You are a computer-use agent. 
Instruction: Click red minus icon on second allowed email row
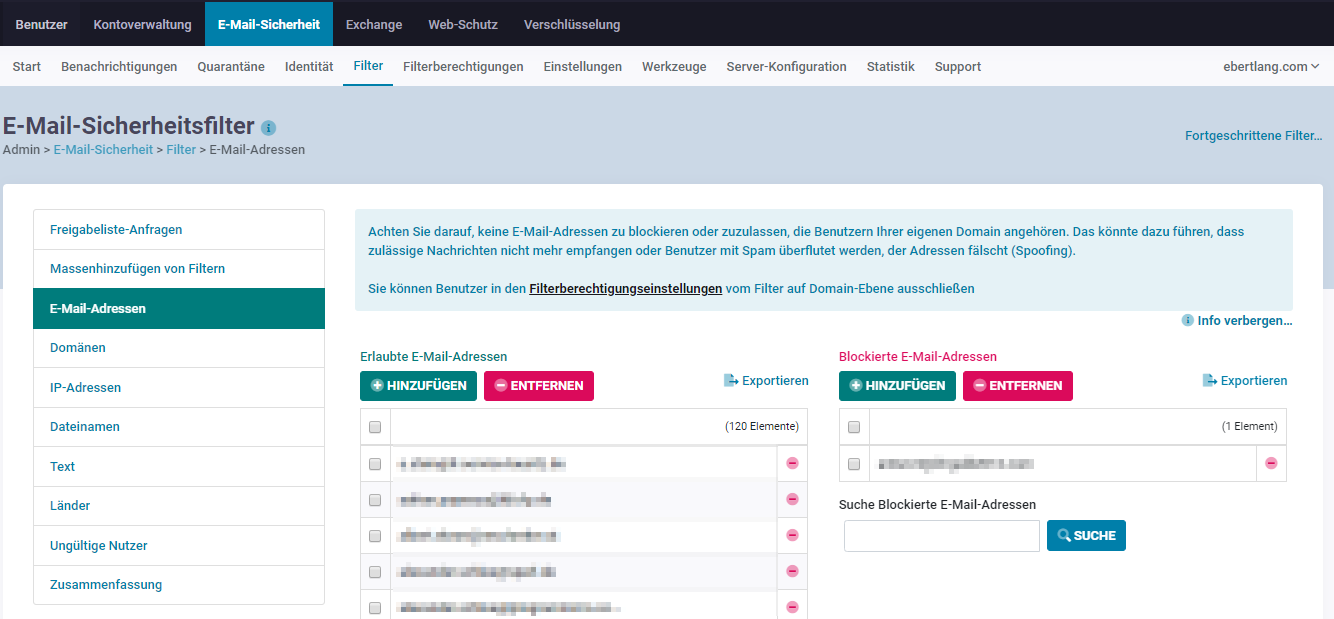click(792, 499)
